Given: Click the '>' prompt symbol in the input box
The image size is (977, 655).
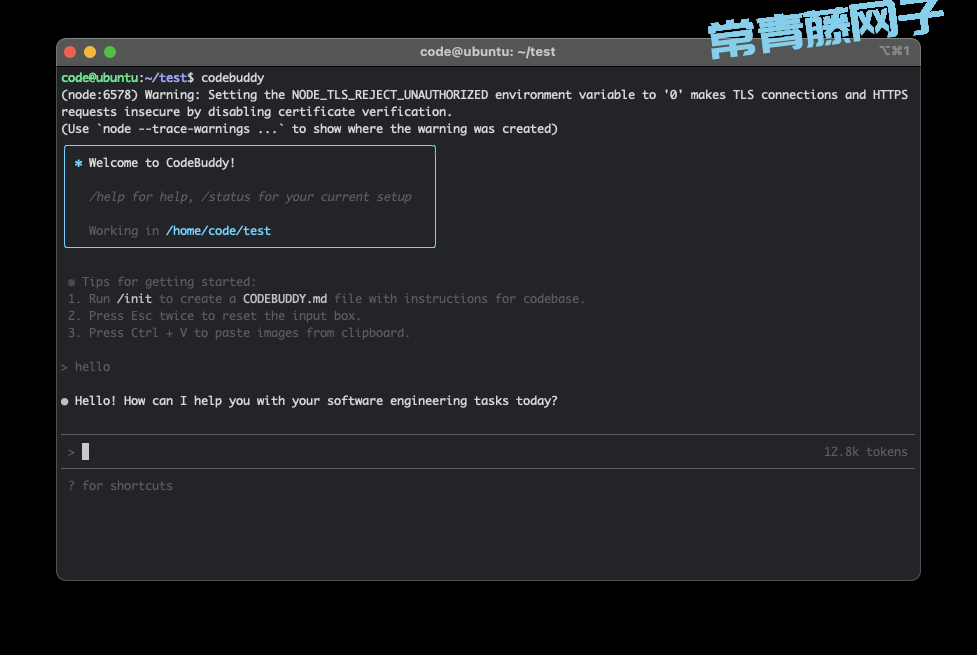Looking at the screenshot, I should click(x=71, y=452).
